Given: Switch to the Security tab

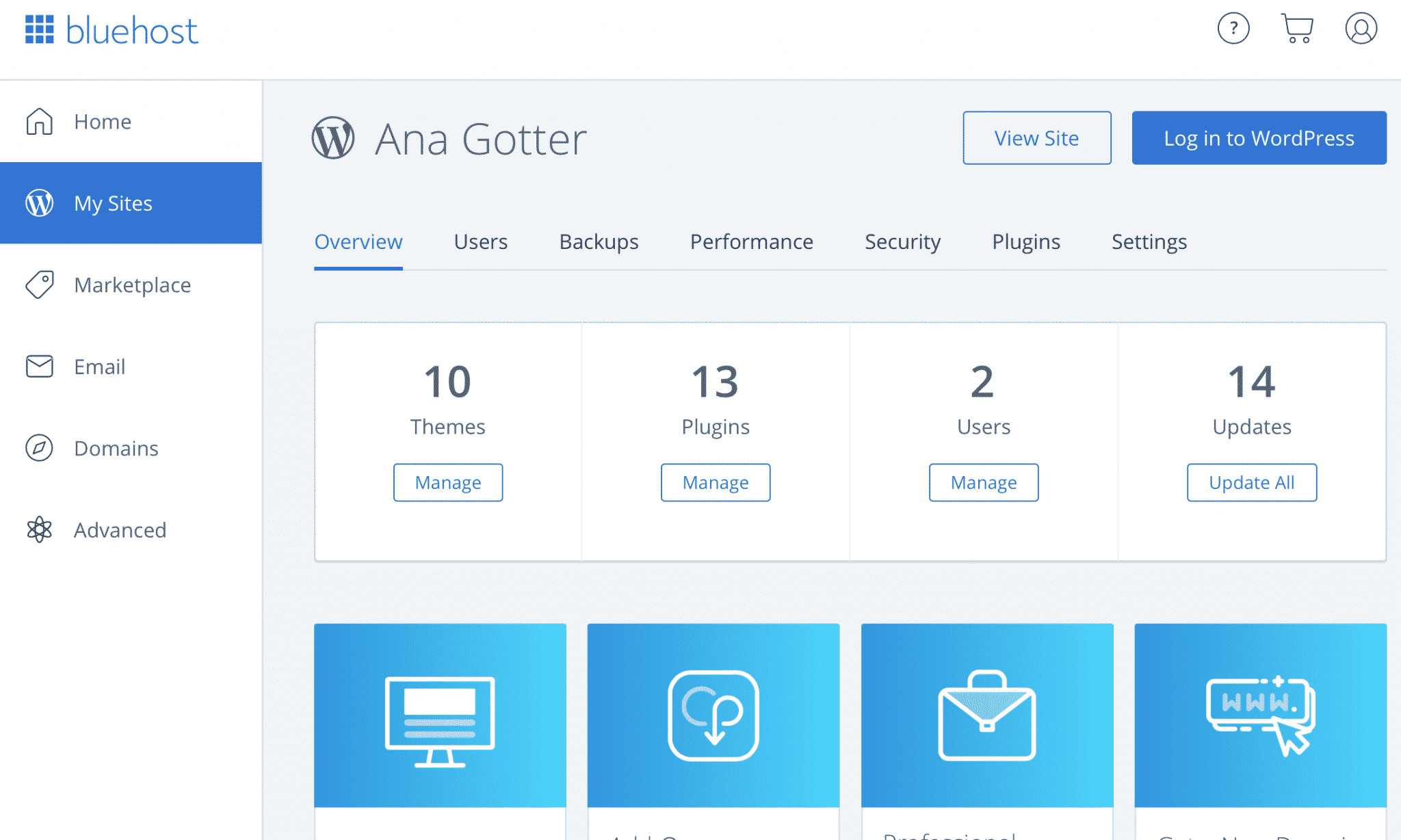Looking at the screenshot, I should click(x=902, y=242).
